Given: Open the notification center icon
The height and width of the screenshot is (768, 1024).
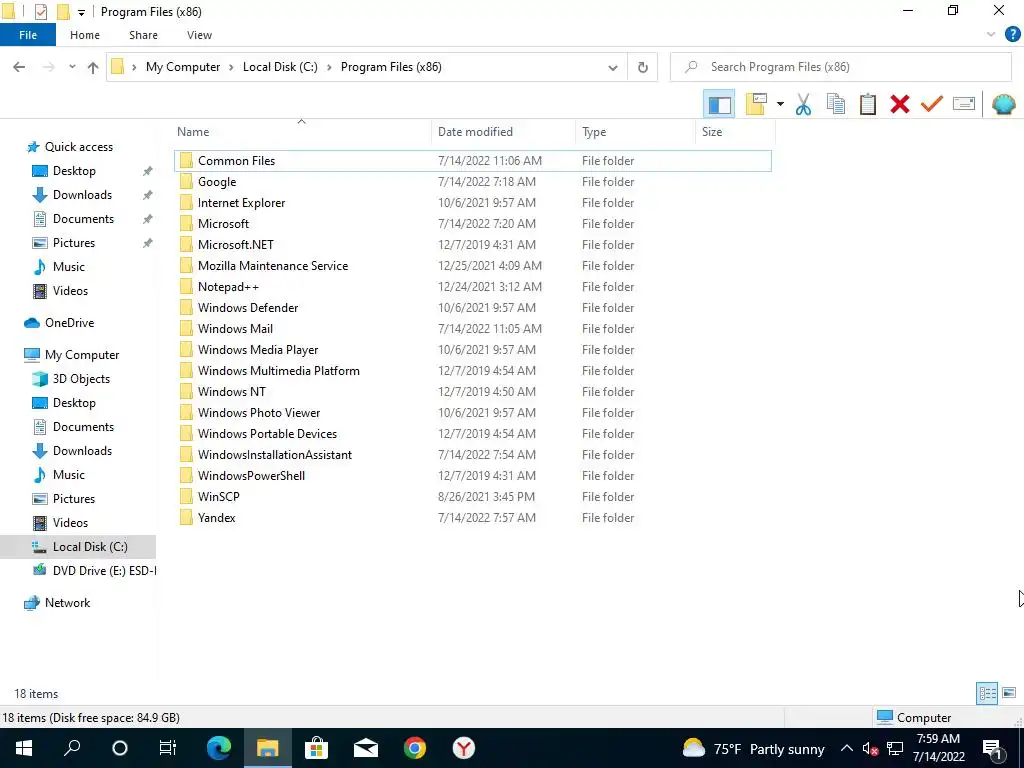Looking at the screenshot, I should point(992,748).
